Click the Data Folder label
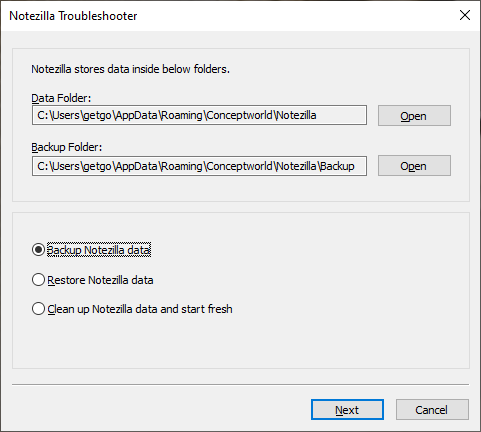The image size is (481, 432). pyautogui.click(x=61, y=98)
